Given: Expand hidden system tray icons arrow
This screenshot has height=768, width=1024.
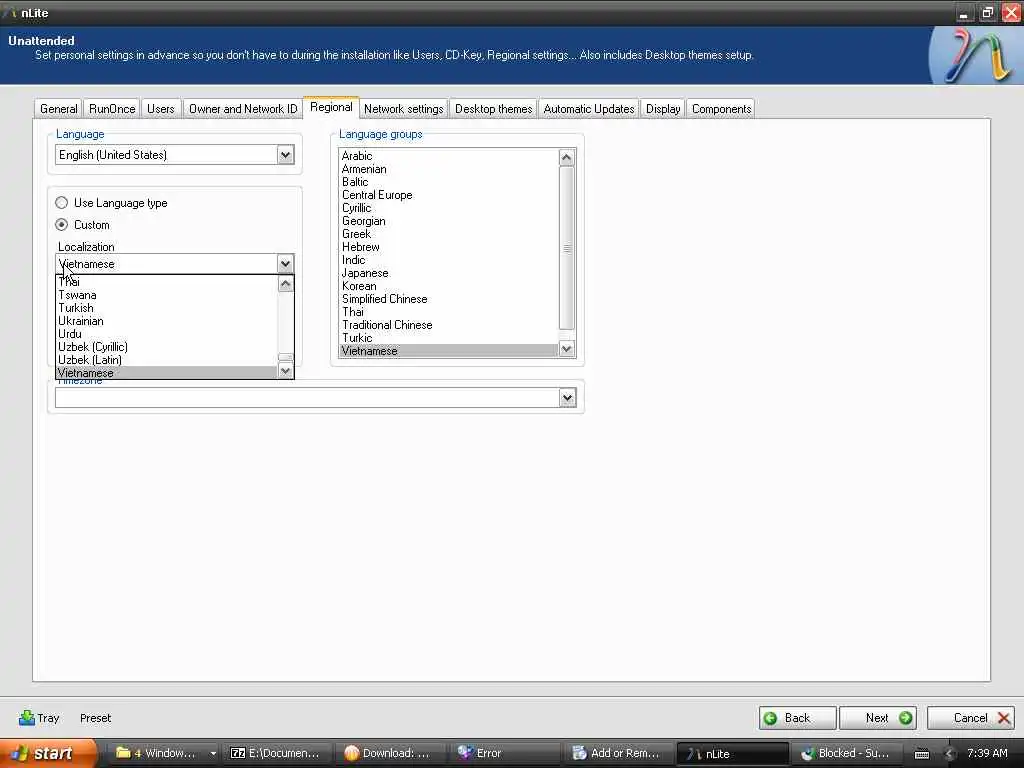Looking at the screenshot, I should tap(950, 754).
